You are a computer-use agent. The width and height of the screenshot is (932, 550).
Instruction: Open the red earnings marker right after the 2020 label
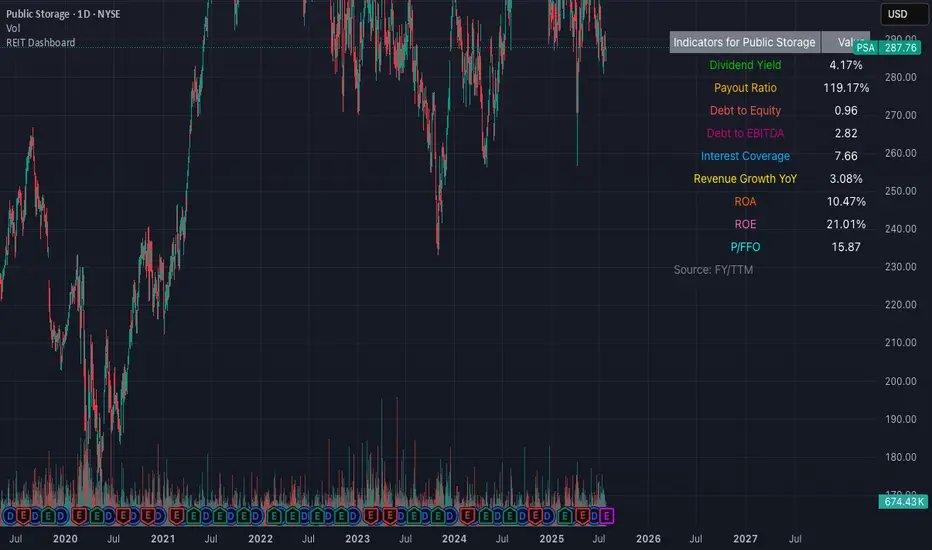point(79,516)
